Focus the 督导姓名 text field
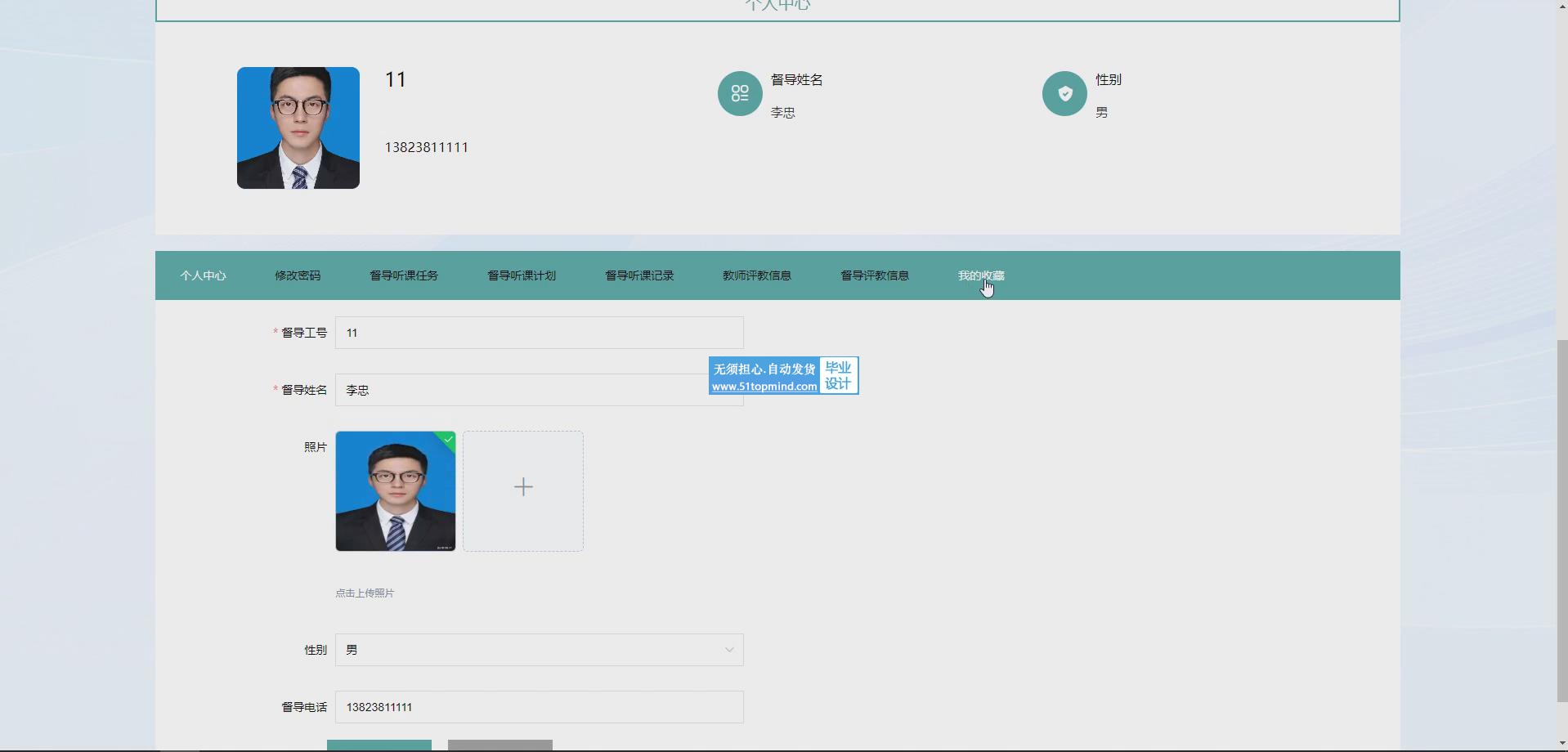The width and height of the screenshot is (1568, 752). tap(515, 390)
